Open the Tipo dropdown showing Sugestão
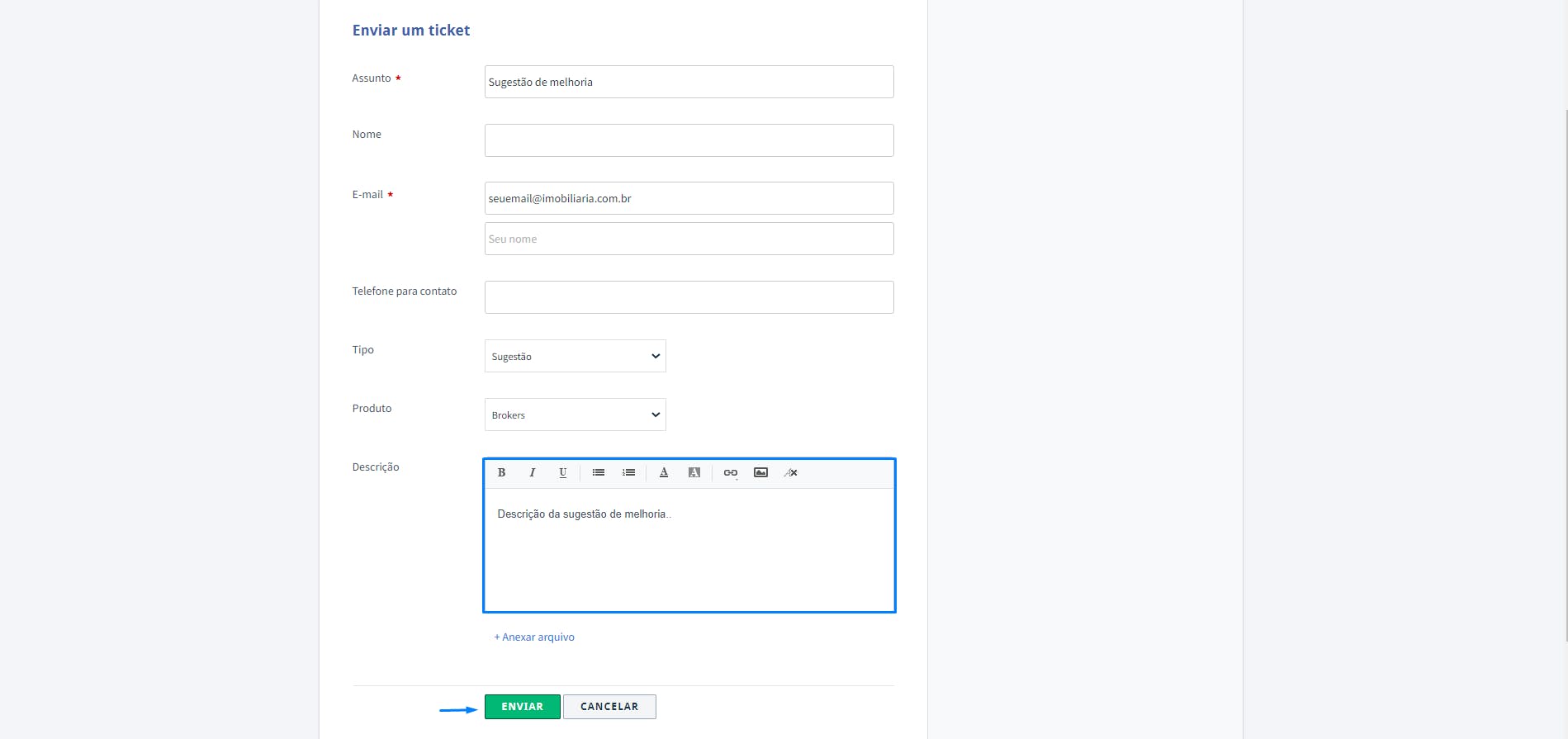This screenshot has width=1568, height=739. [x=576, y=356]
